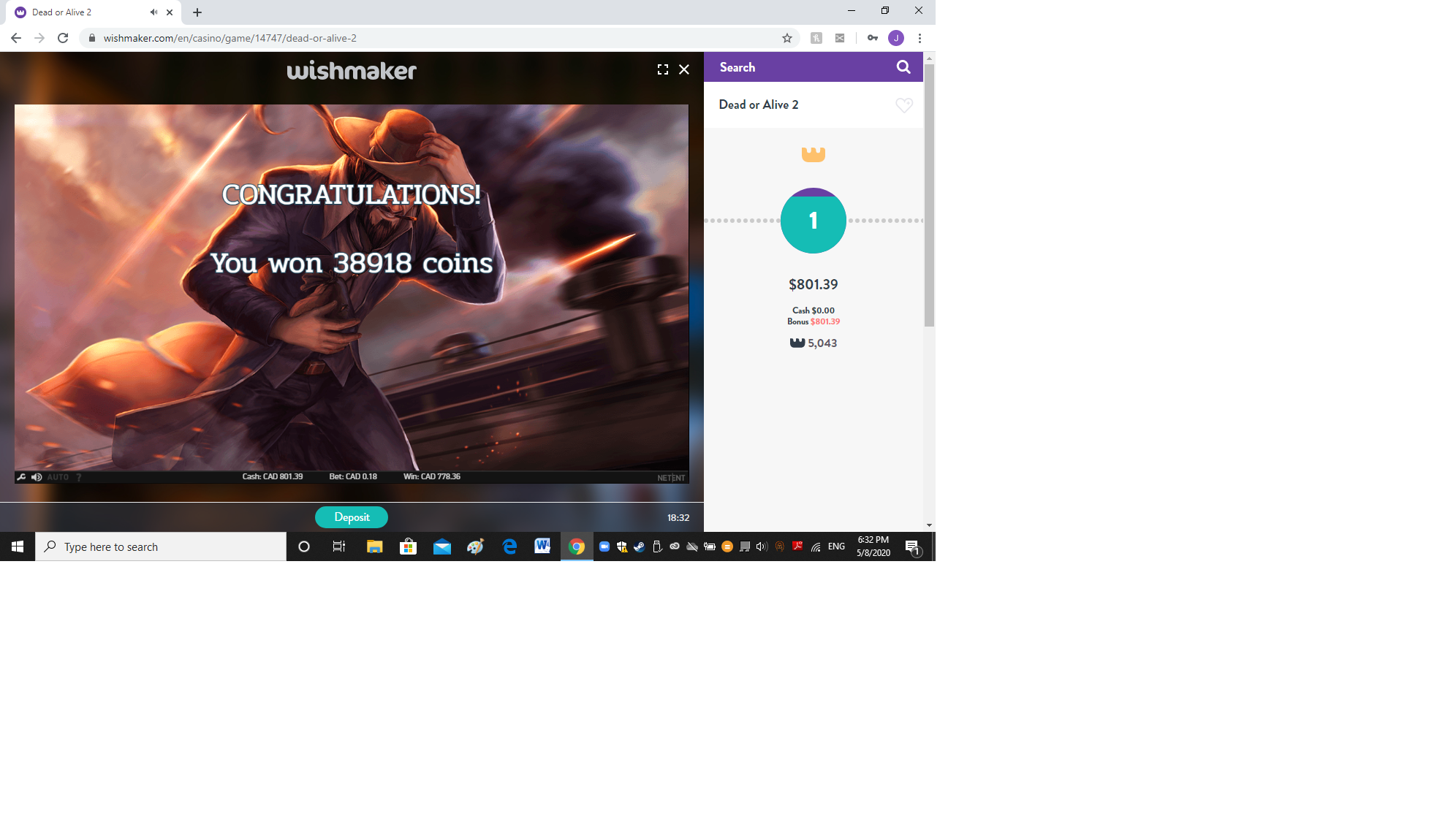Screen dimensions: 1456x819
Task: Open Wi-Fi network tray icon
Action: pyautogui.click(x=816, y=546)
